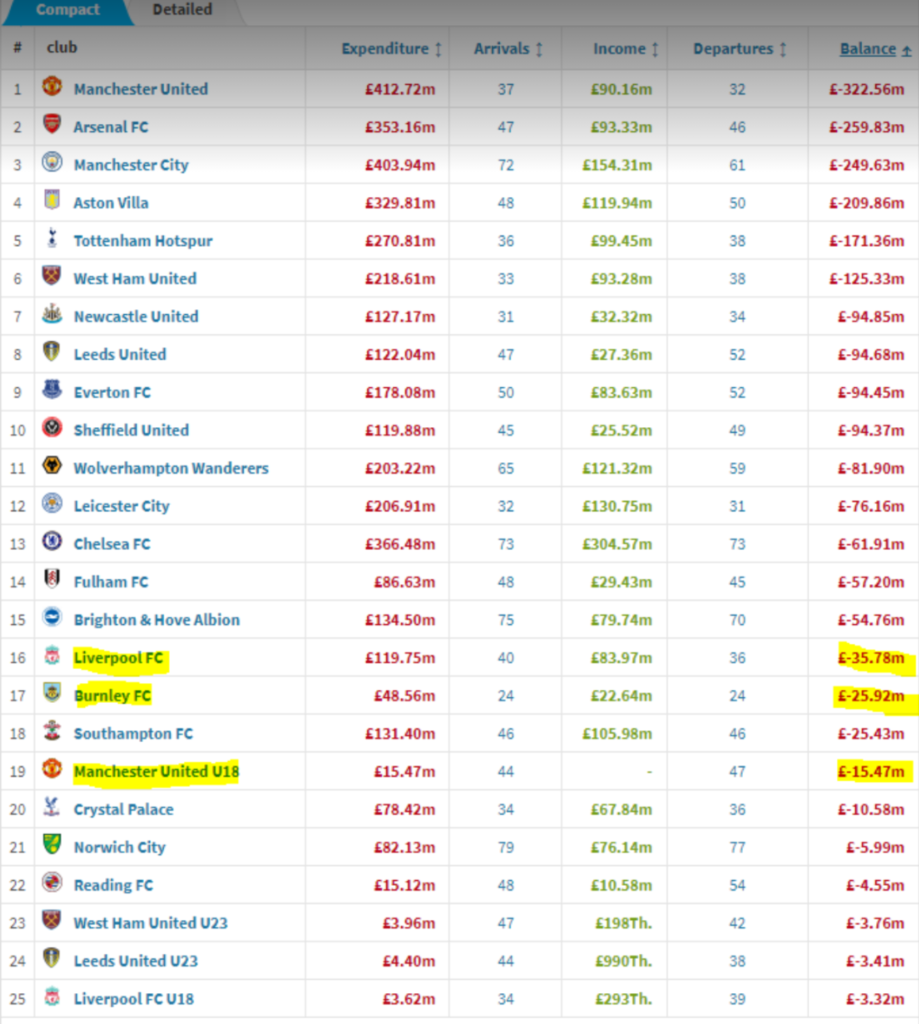The width and height of the screenshot is (919, 1024).
Task: Click the Crystal Palace crest icon
Action: pos(52,806)
